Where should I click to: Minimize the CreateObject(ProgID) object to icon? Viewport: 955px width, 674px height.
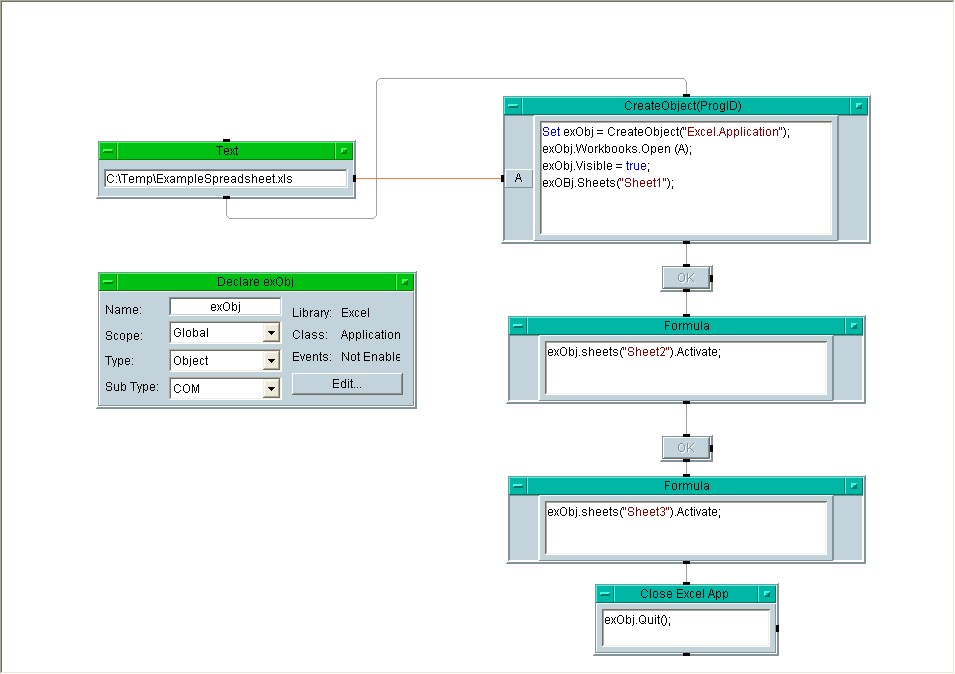858,106
